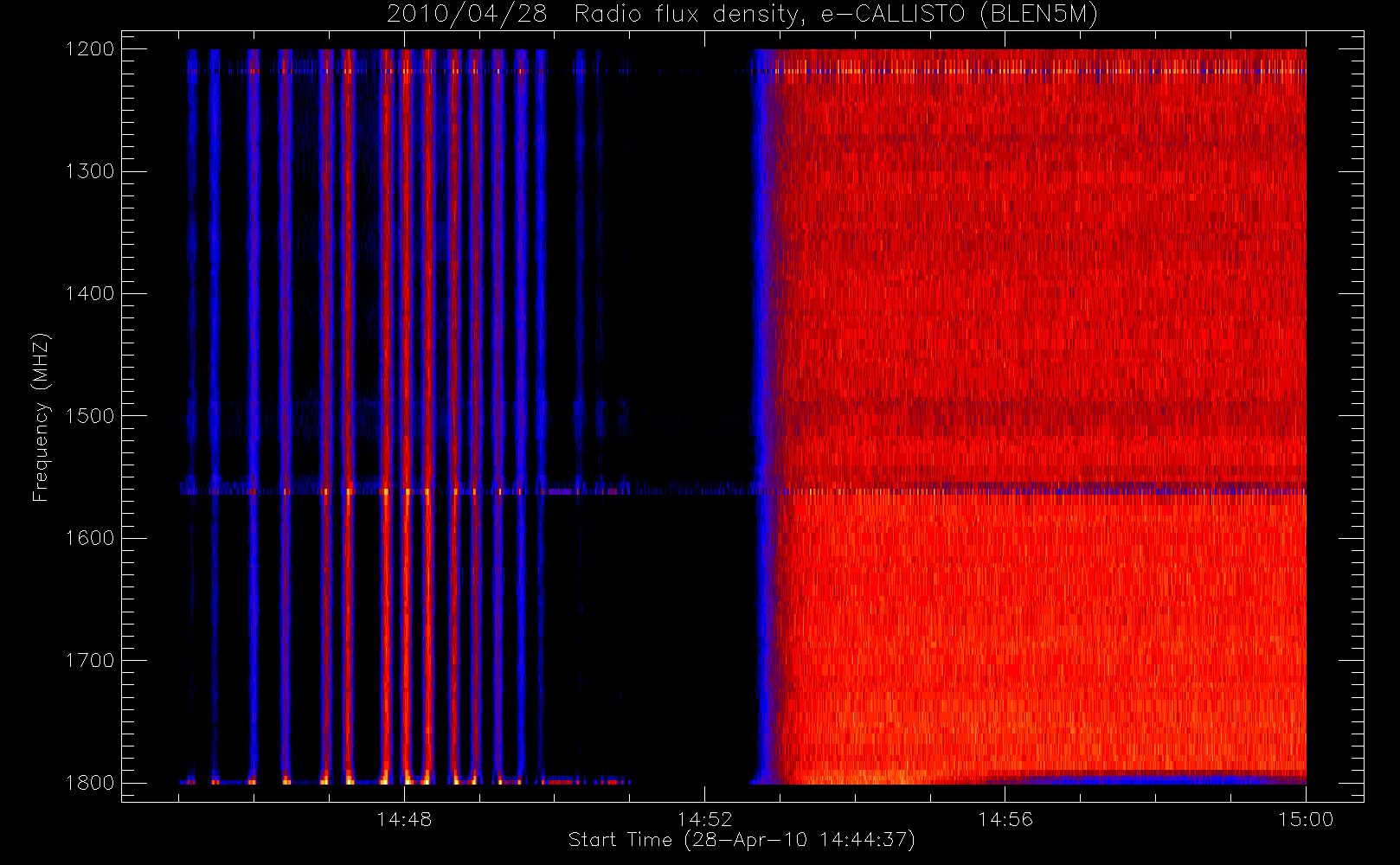1400x865 pixels.
Task: Select the 1300 frequency tick label
Action: coord(90,171)
